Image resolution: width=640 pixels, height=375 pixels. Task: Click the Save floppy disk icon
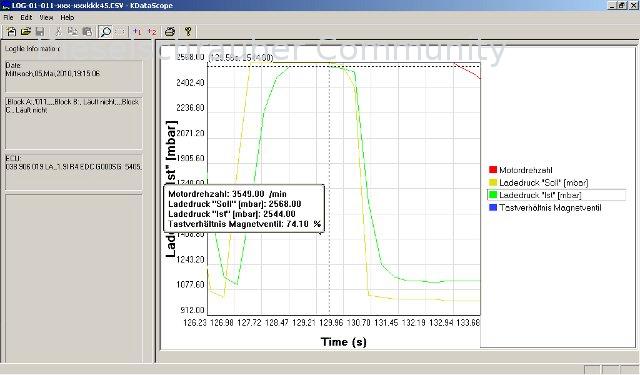click(x=40, y=31)
